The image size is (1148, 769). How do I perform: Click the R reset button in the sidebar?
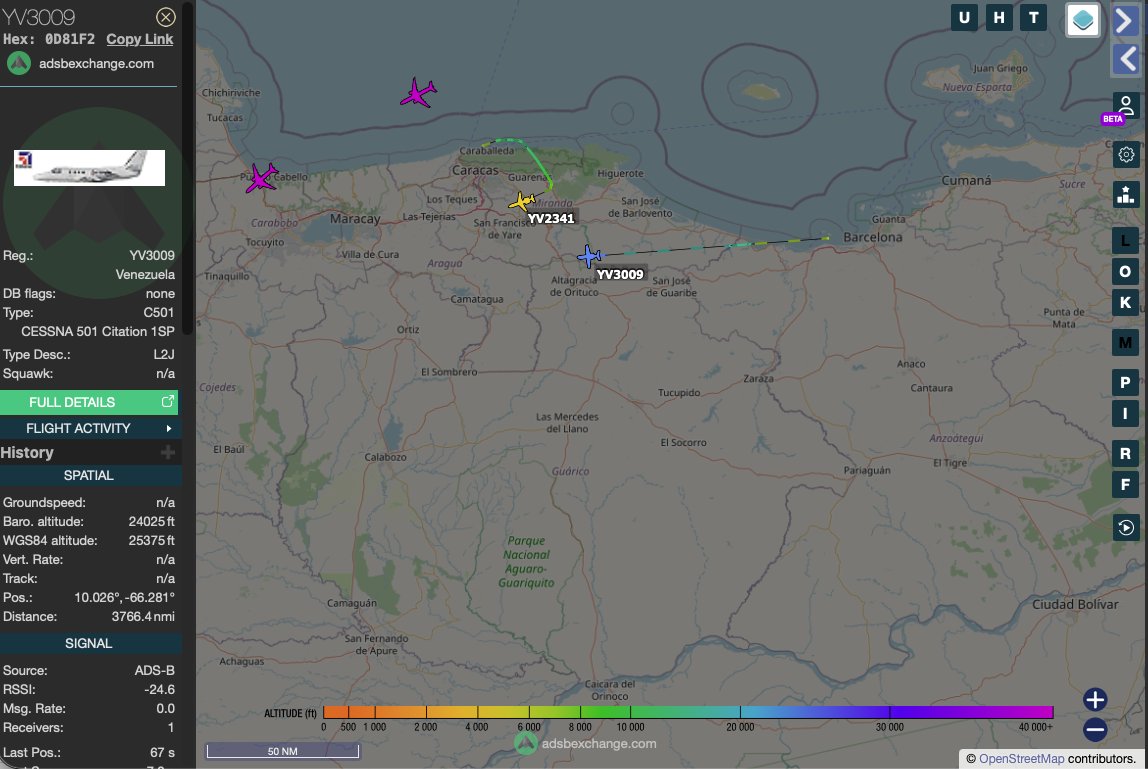click(1124, 453)
